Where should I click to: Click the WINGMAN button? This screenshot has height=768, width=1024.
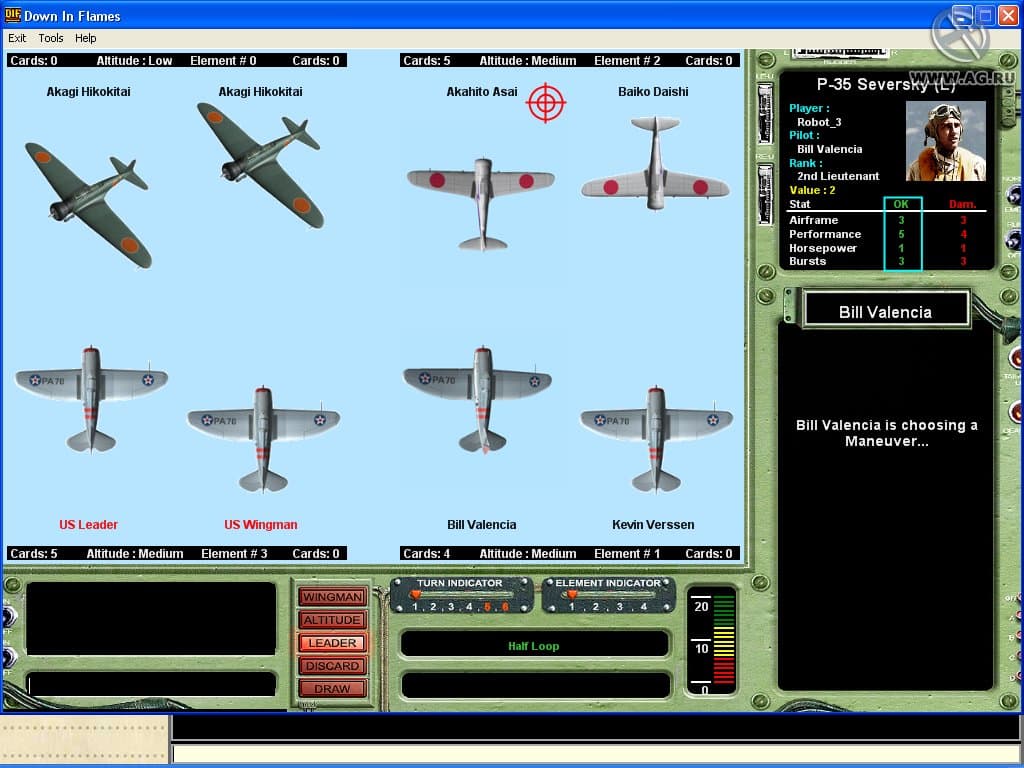pos(332,597)
